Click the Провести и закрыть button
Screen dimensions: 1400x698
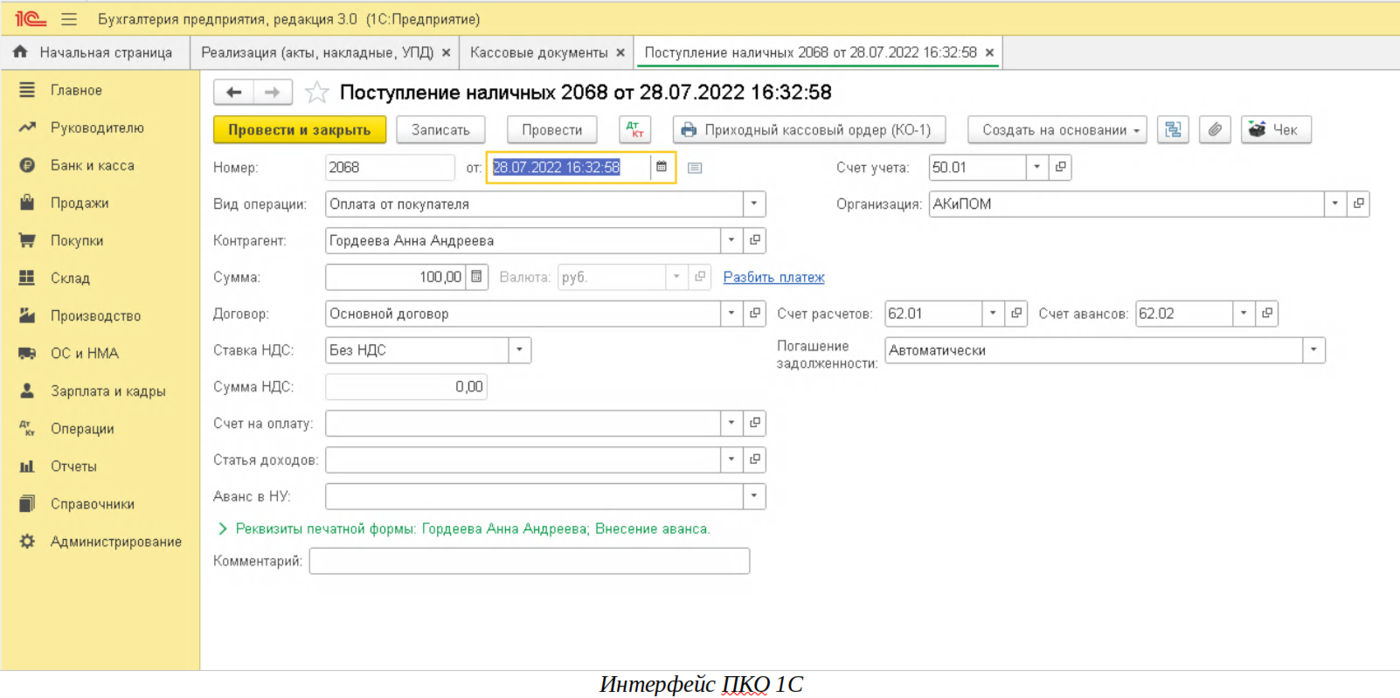coord(300,130)
